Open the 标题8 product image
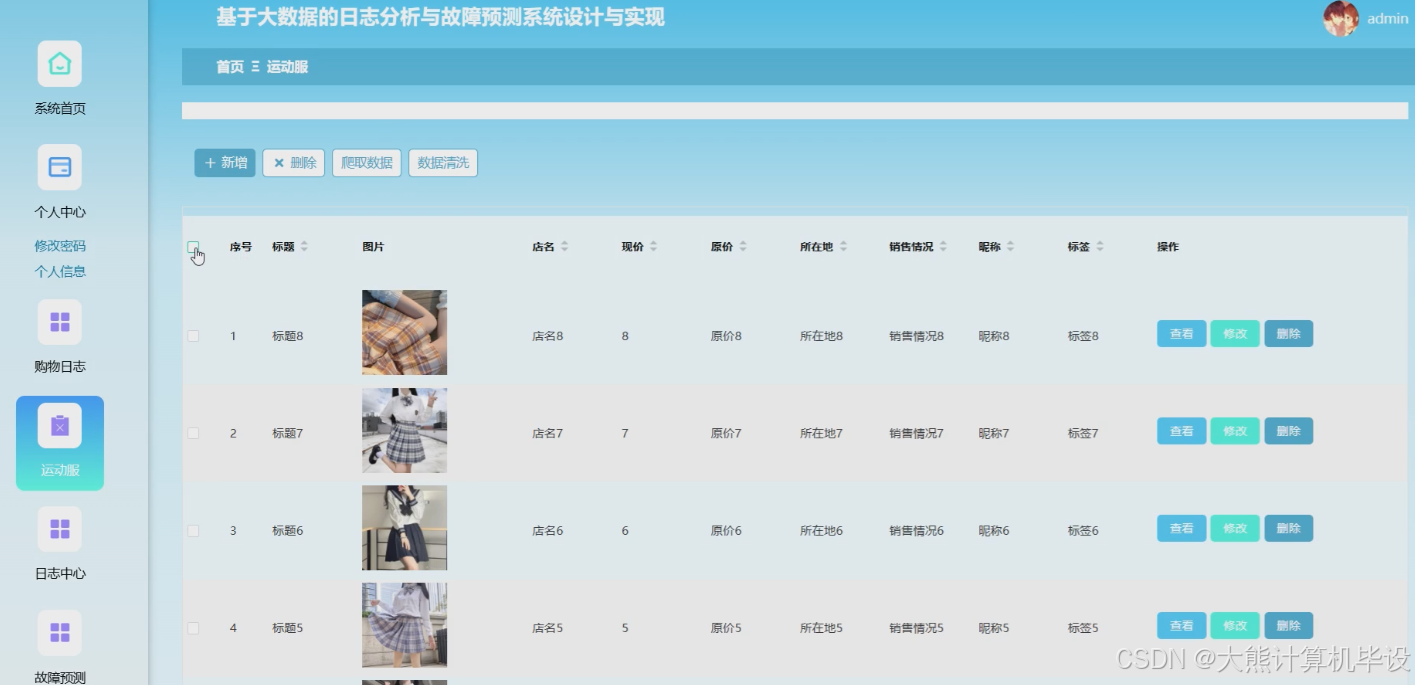The width and height of the screenshot is (1415, 685). pos(404,333)
